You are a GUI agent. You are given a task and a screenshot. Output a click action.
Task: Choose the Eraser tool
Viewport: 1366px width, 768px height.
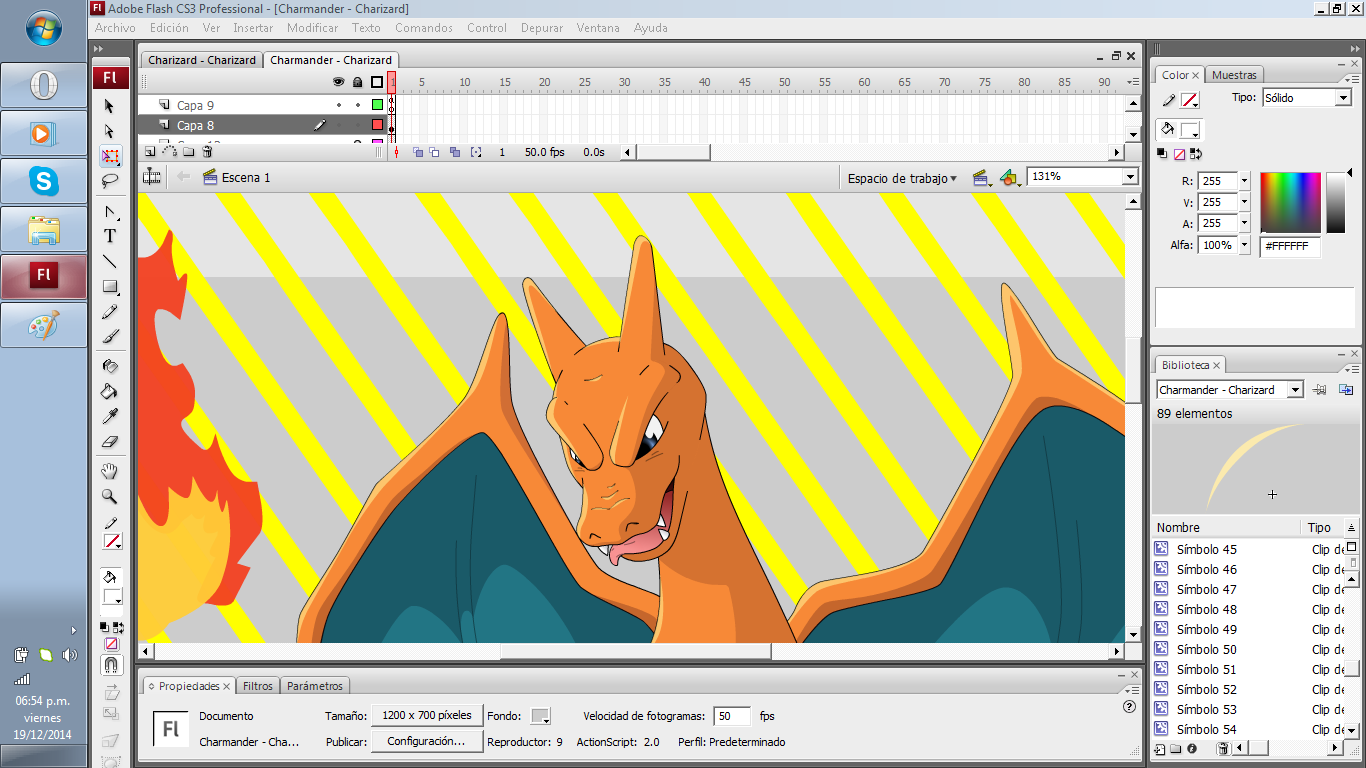[x=110, y=442]
